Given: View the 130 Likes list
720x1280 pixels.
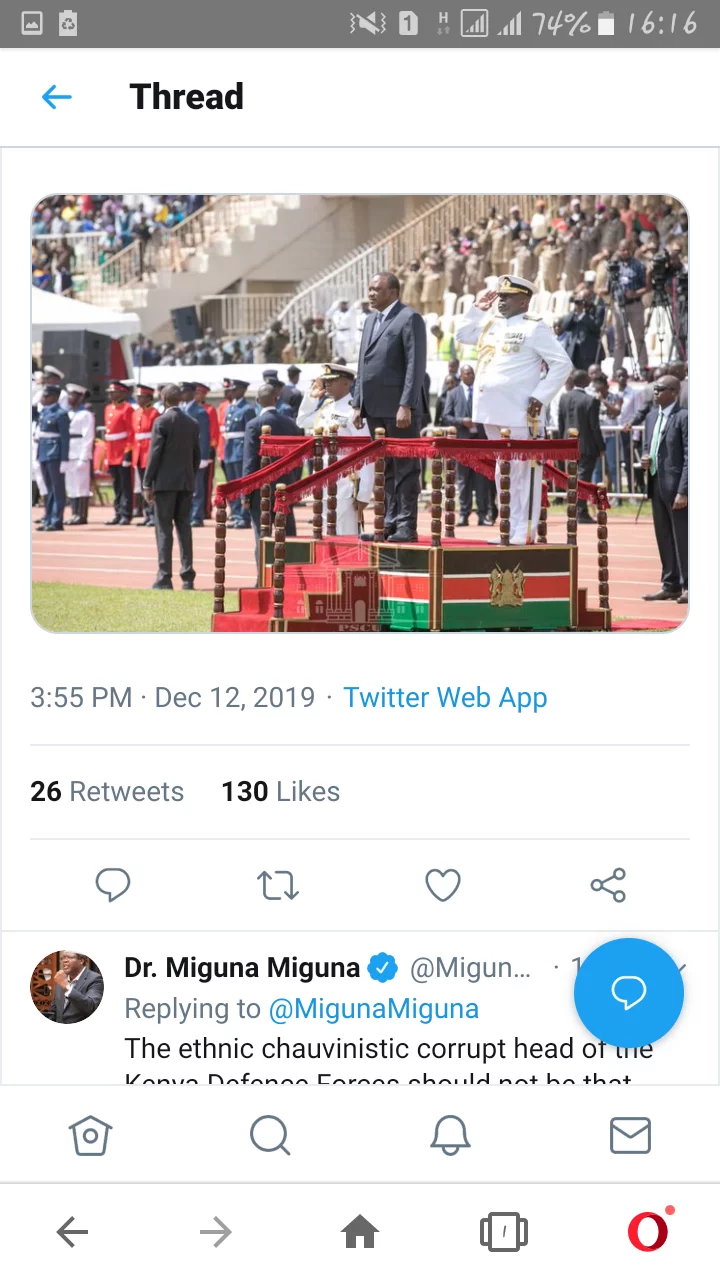Looking at the screenshot, I should coord(280,791).
